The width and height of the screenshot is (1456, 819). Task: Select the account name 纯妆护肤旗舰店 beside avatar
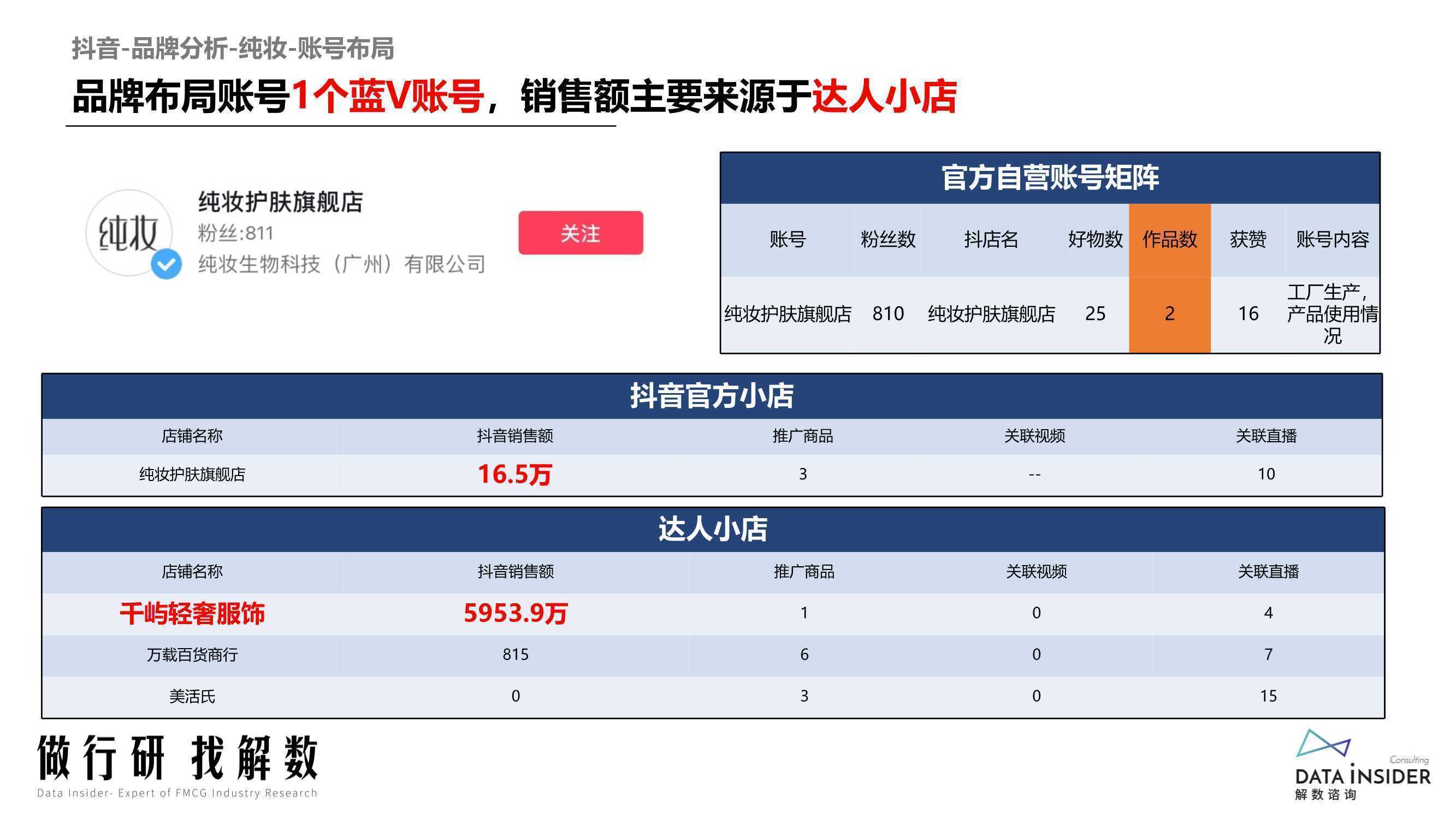280,202
